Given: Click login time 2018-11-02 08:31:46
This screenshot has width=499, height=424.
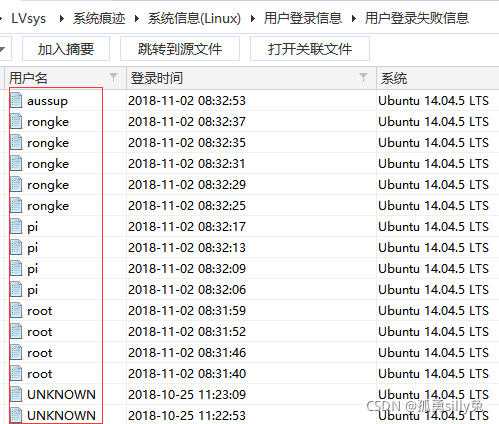Looking at the screenshot, I should pyautogui.click(x=187, y=353).
